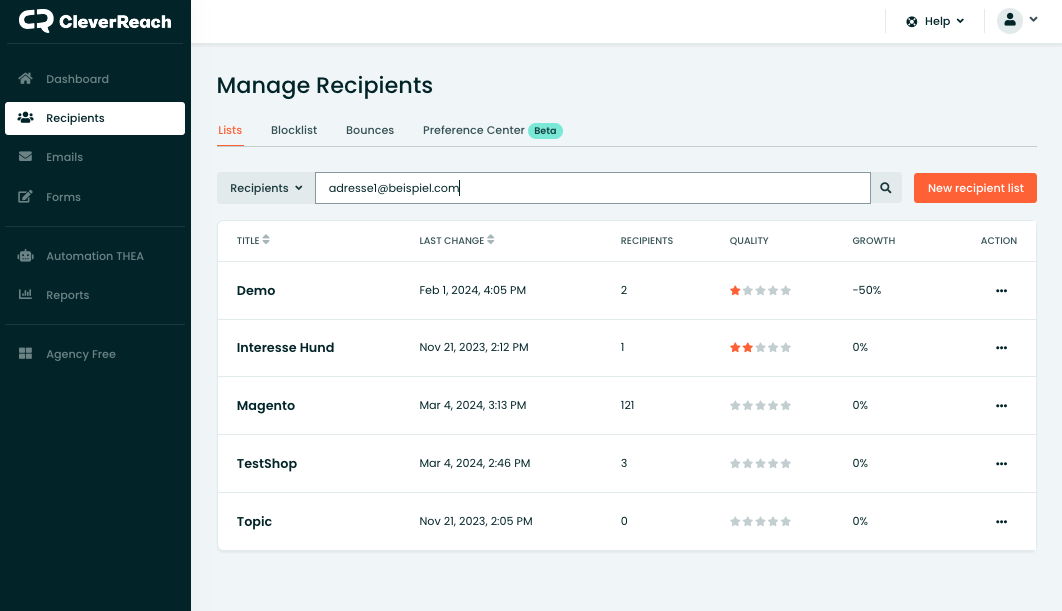Sort lists by Title column
Screen dimensions: 1062x611
[x=253, y=241]
